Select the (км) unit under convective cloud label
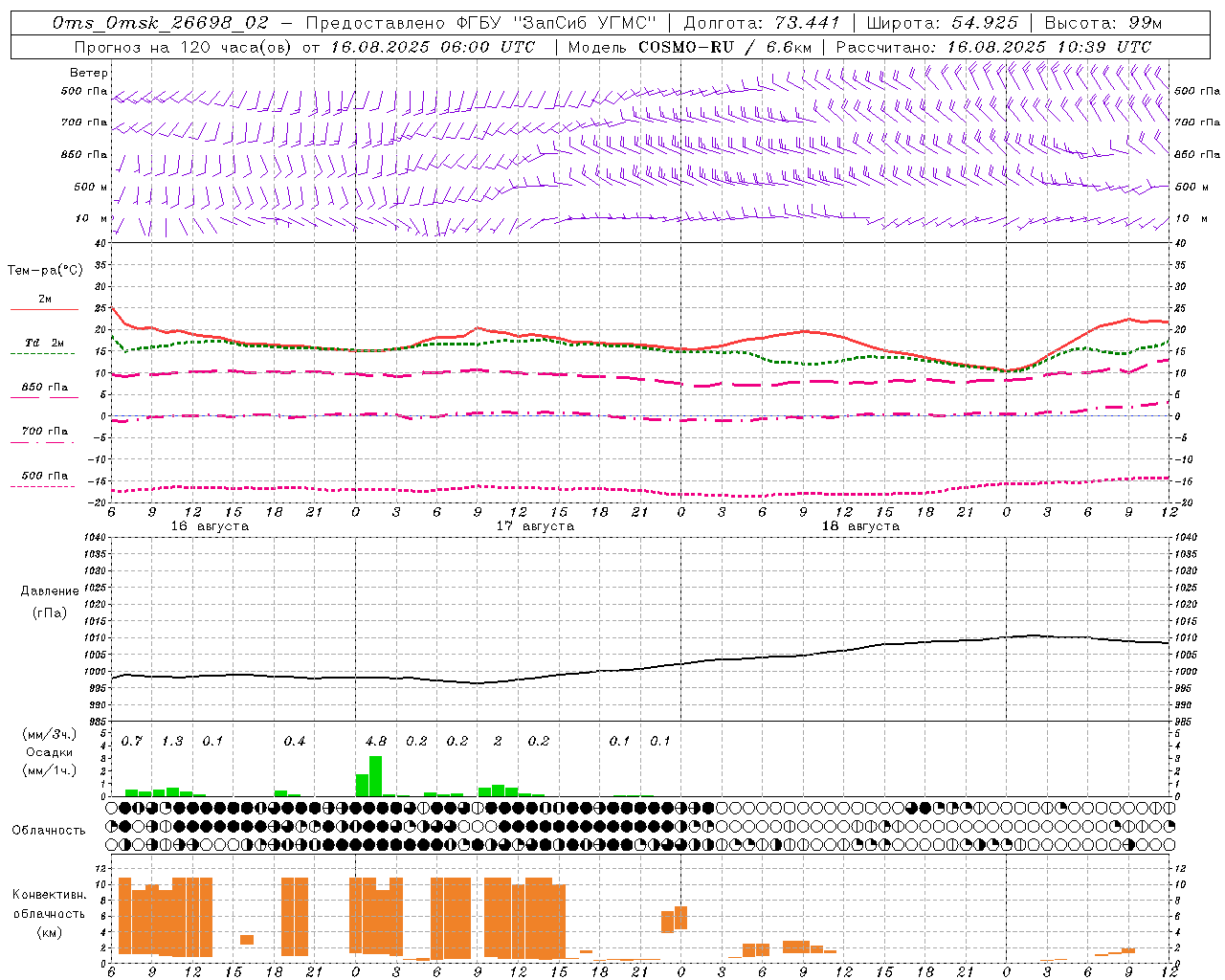 49,932
